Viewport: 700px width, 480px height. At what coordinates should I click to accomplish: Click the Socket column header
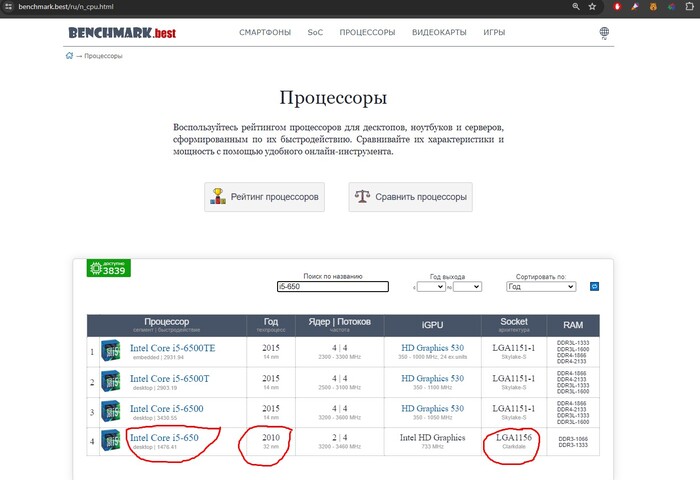tap(514, 325)
